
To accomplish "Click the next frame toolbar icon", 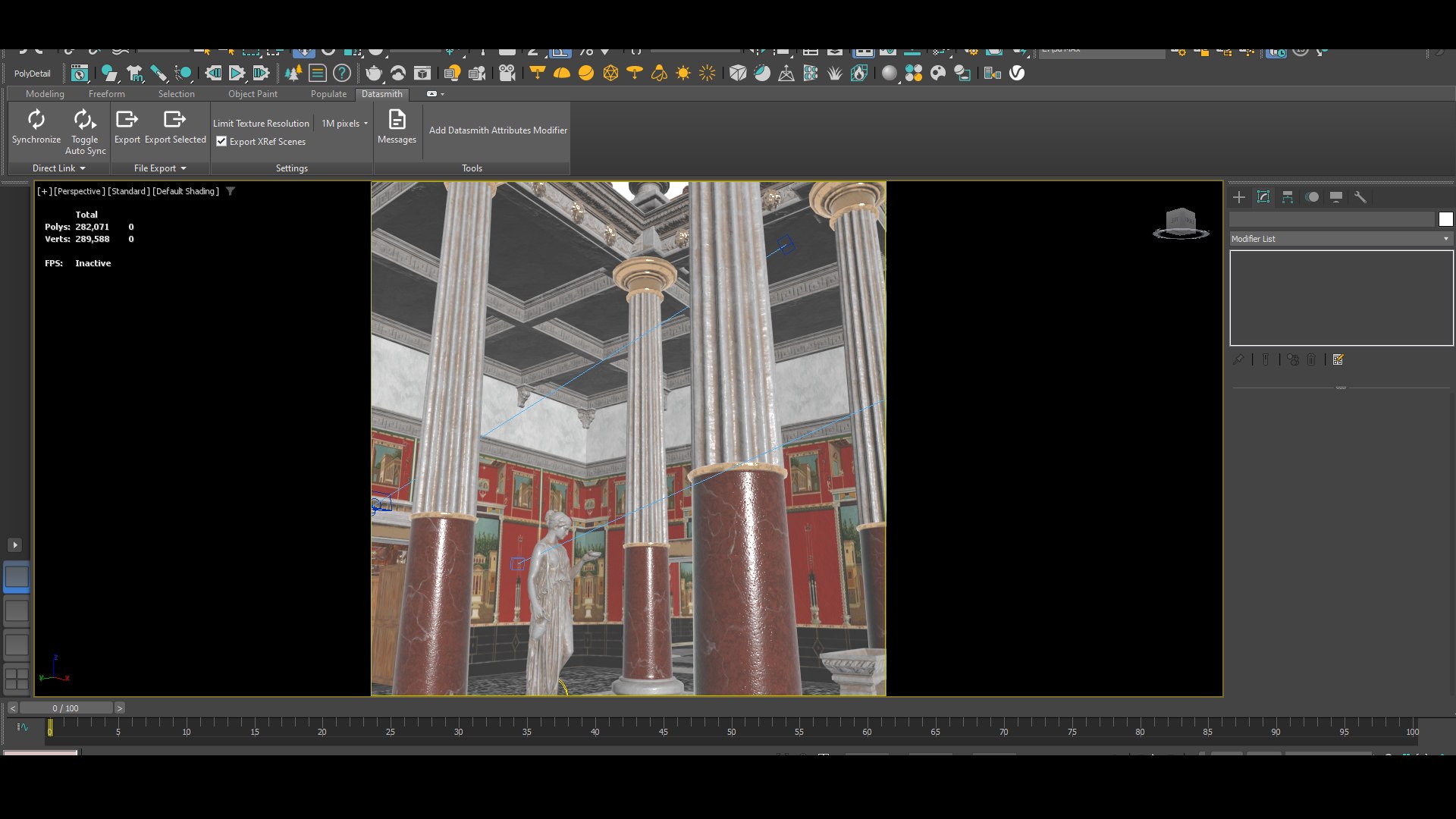I will (262, 73).
